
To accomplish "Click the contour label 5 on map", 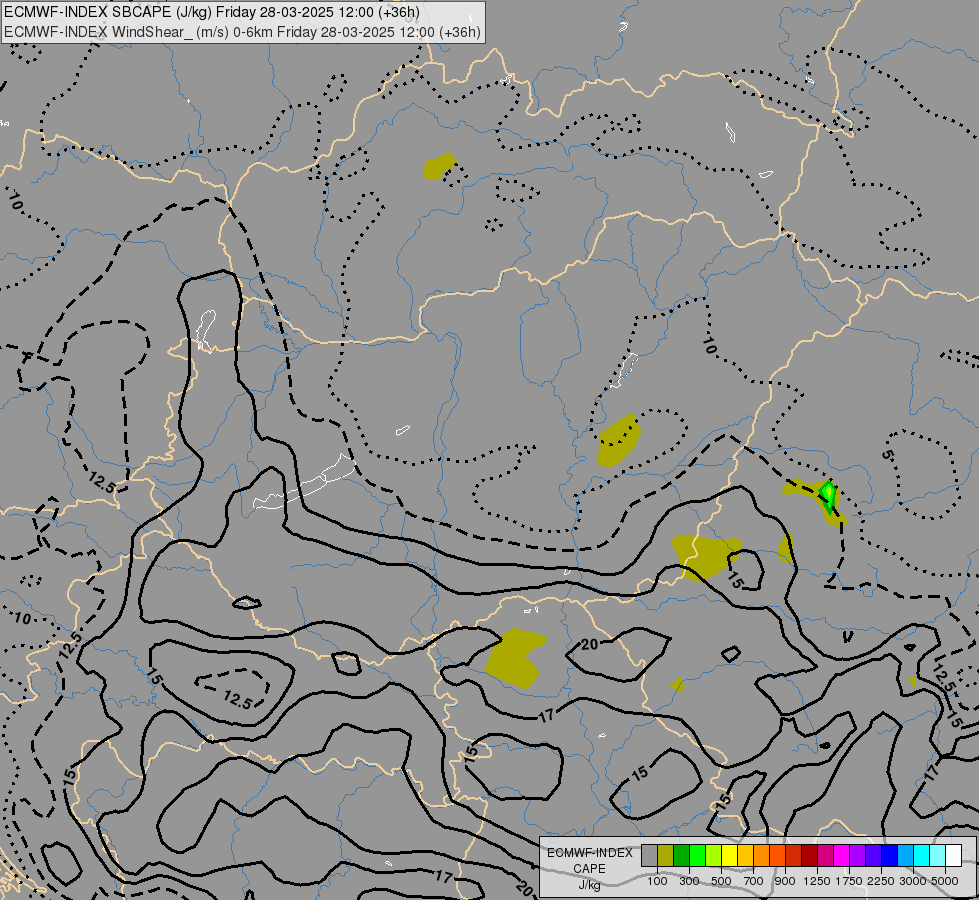I will pos(887,455).
